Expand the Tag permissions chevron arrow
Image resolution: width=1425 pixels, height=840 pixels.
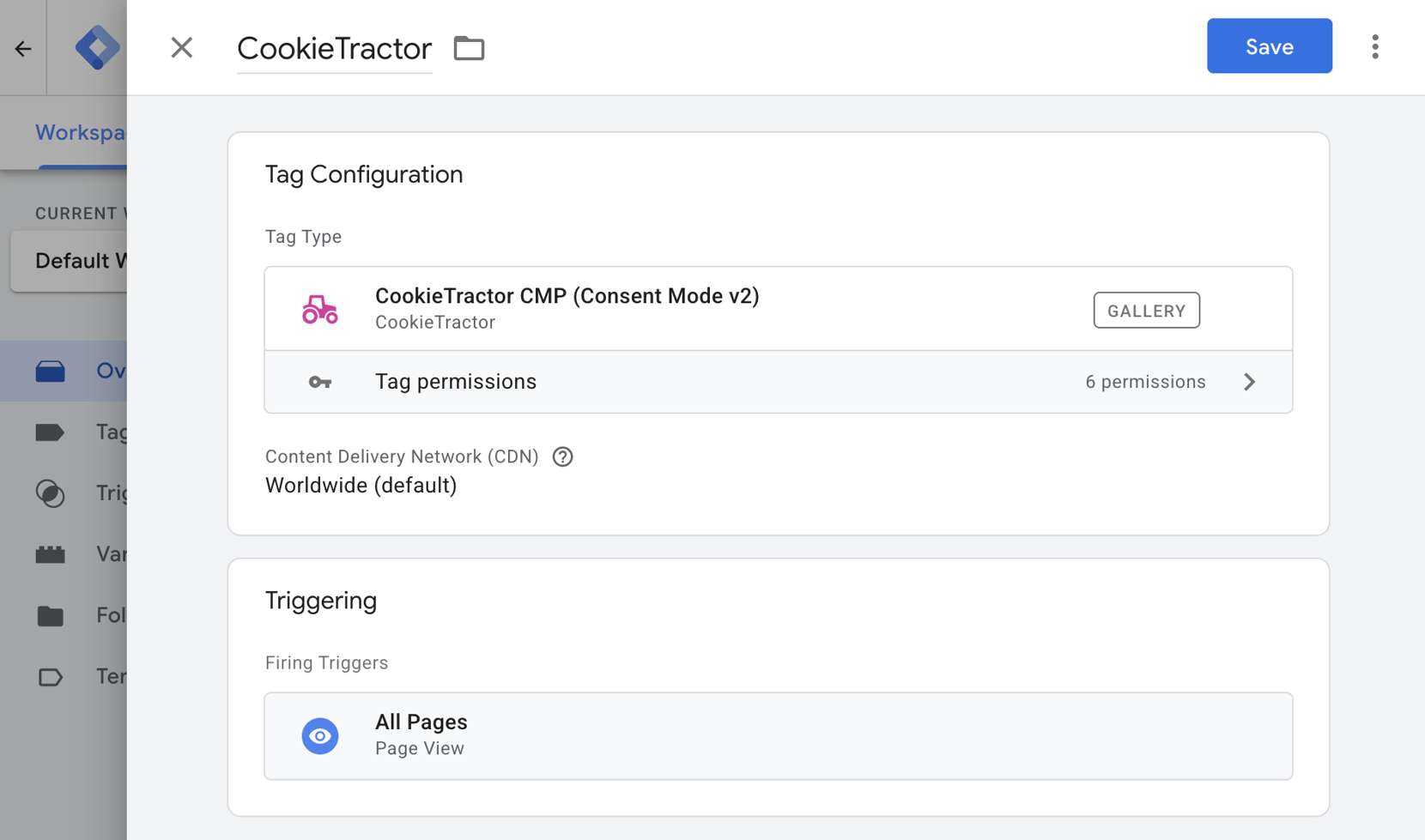[1249, 382]
